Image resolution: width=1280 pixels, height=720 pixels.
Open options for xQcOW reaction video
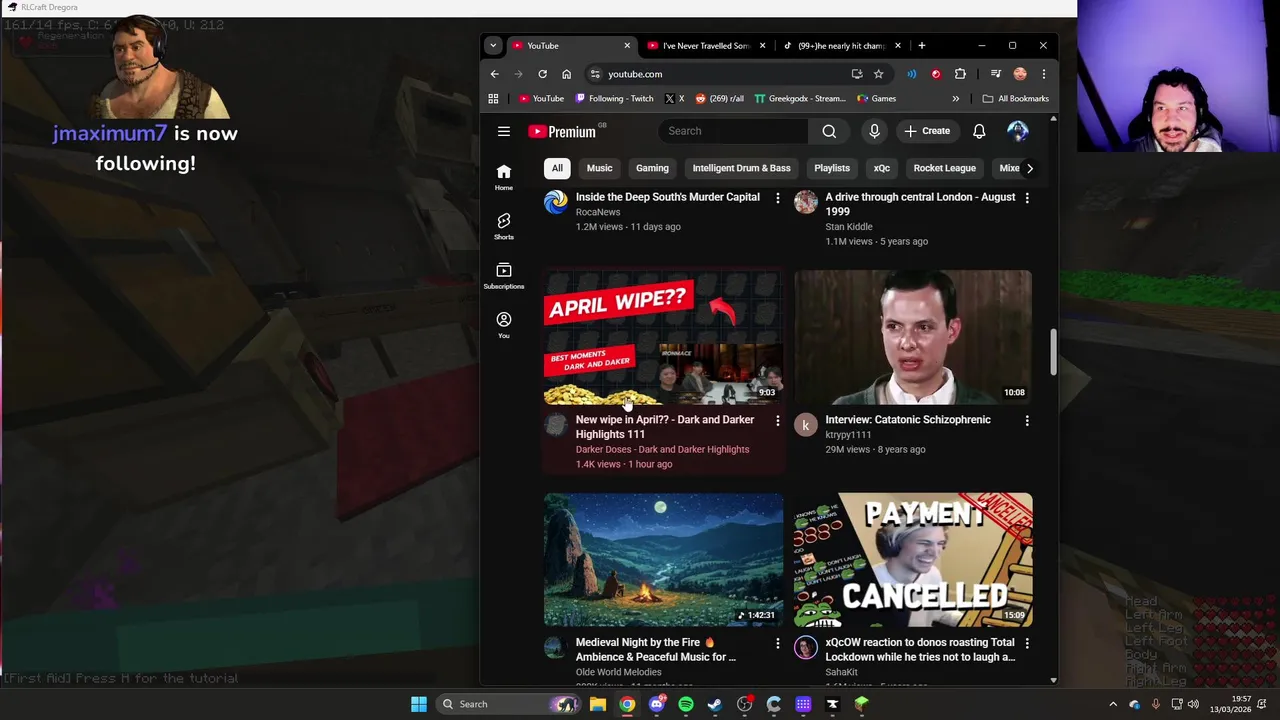1027,644
